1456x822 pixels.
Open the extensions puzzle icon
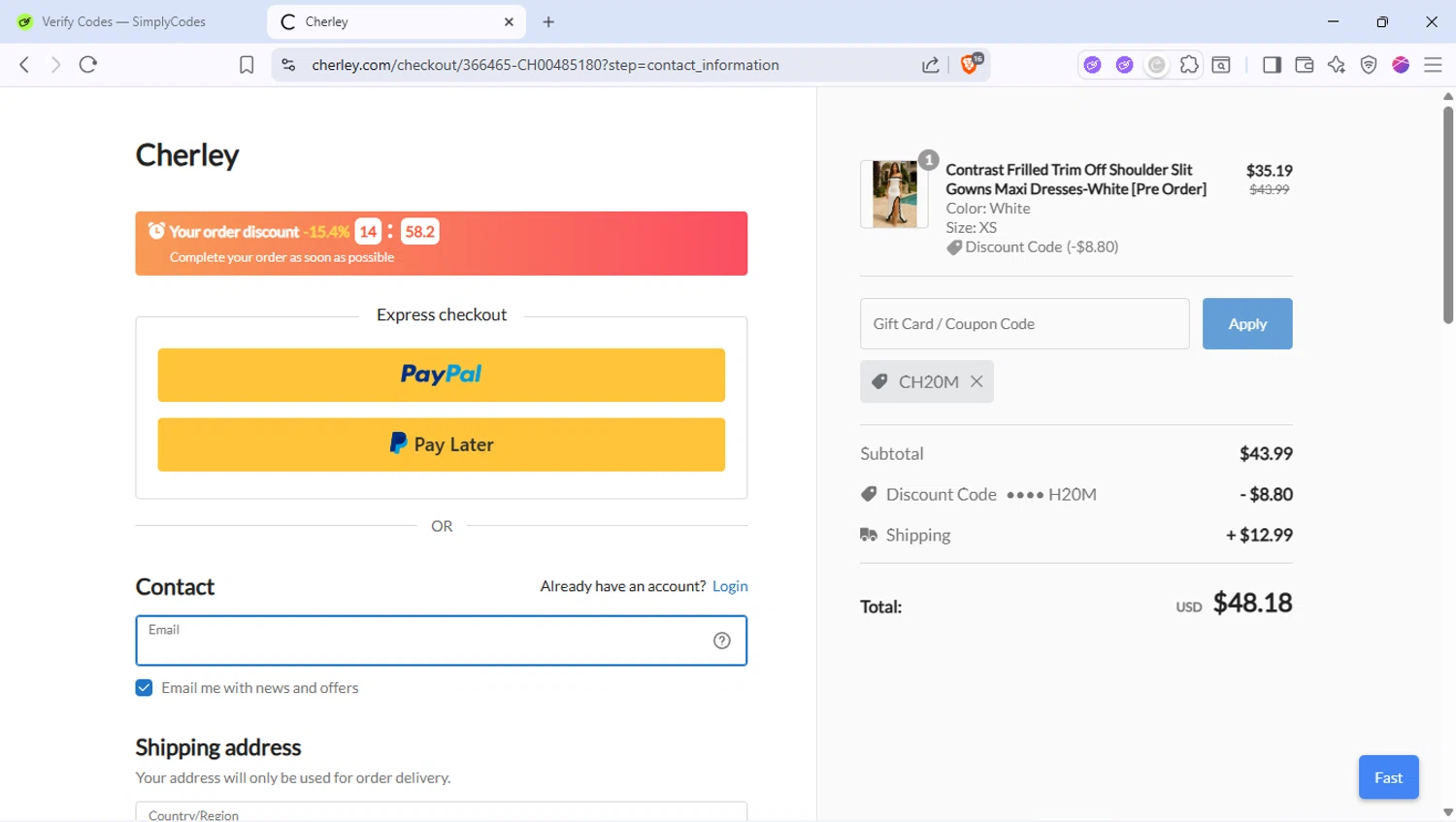click(x=1189, y=65)
